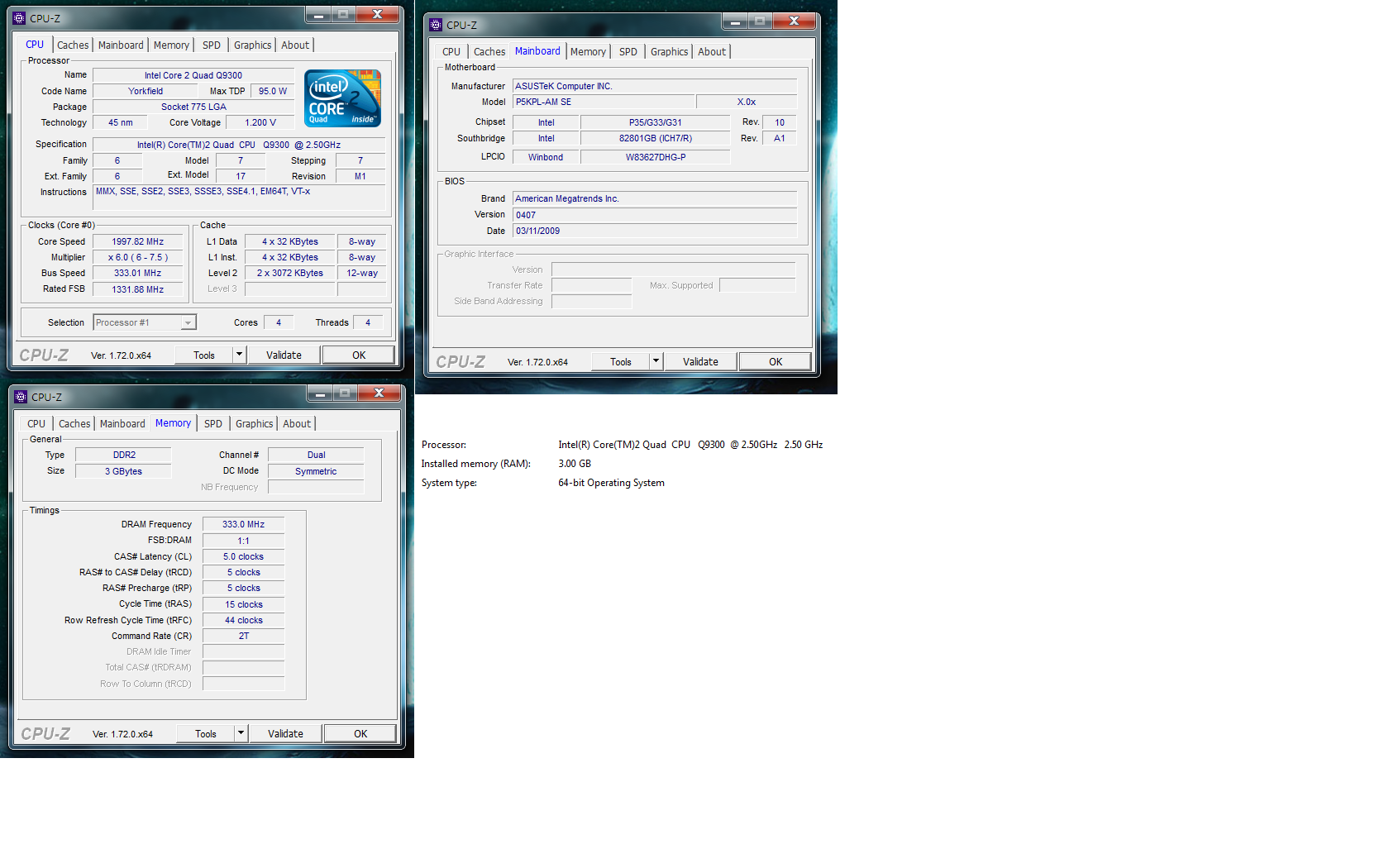1389x868 pixels.
Task: Open Mainboard tab in the memory timings window
Action: 122,424
